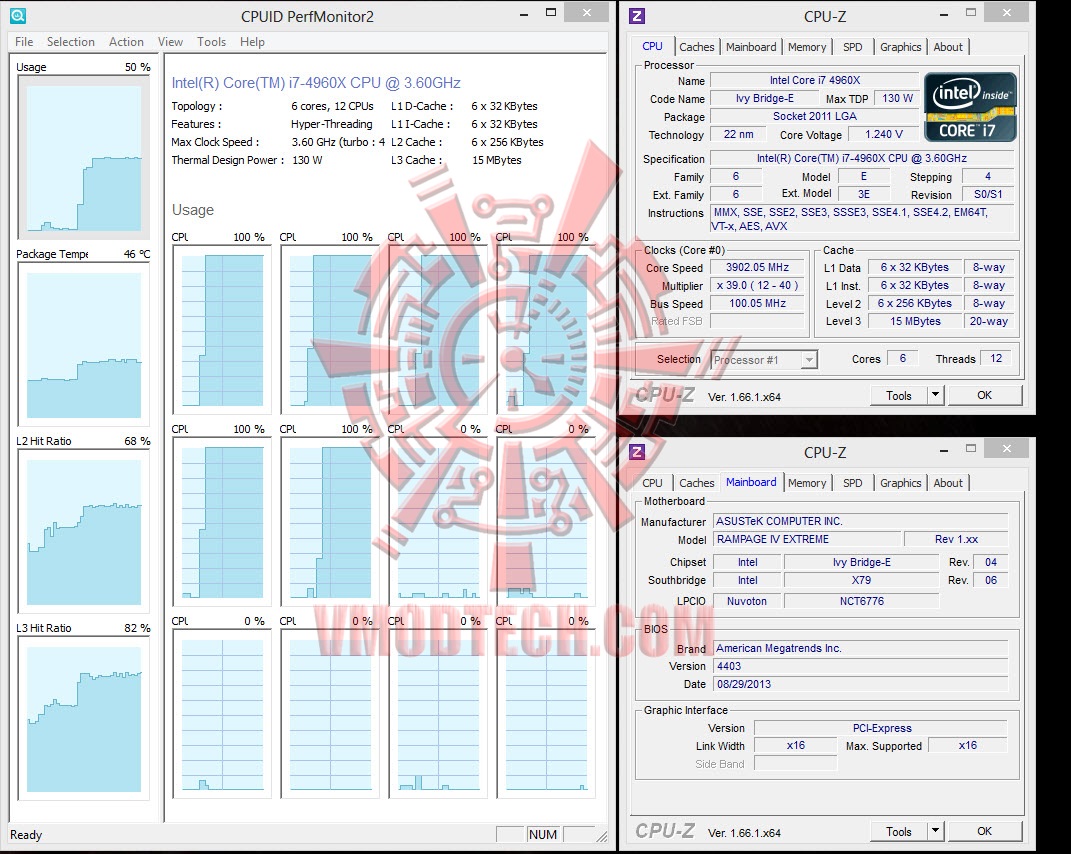Click the Usage 50 % graph in sidebar

click(84, 157)
